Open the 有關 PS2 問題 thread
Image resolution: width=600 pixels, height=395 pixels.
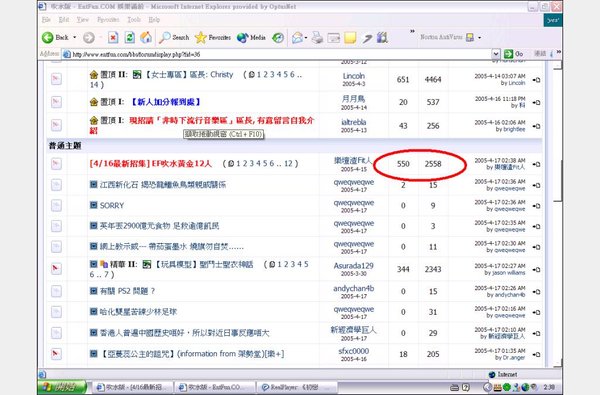coord(127,291)
